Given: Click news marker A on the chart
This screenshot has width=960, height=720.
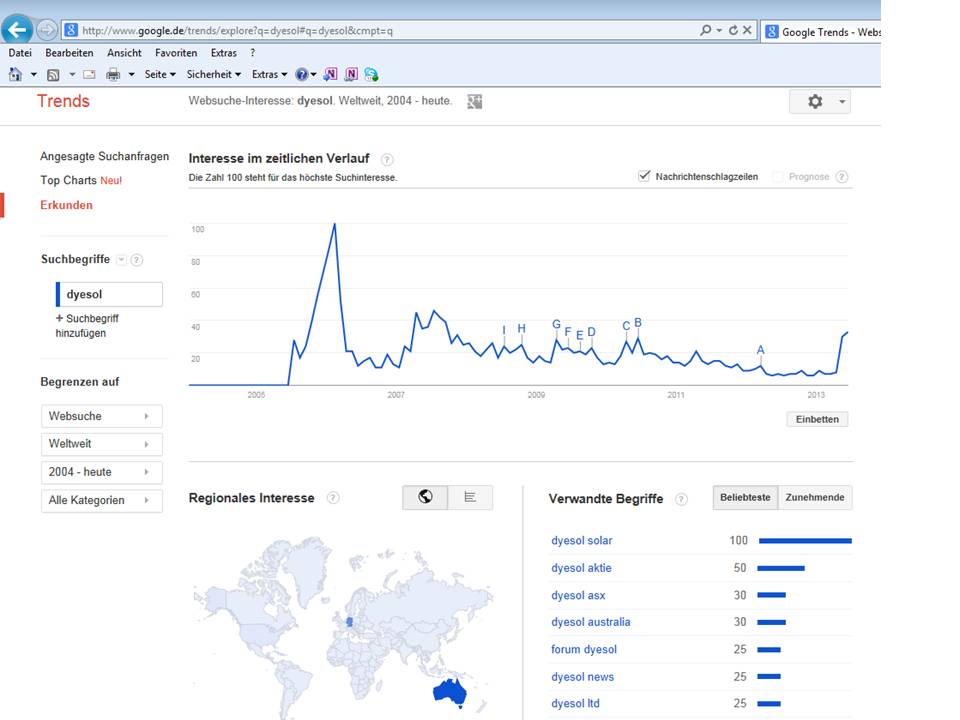Looking at the screenshot, I should (x=760, y=350).
